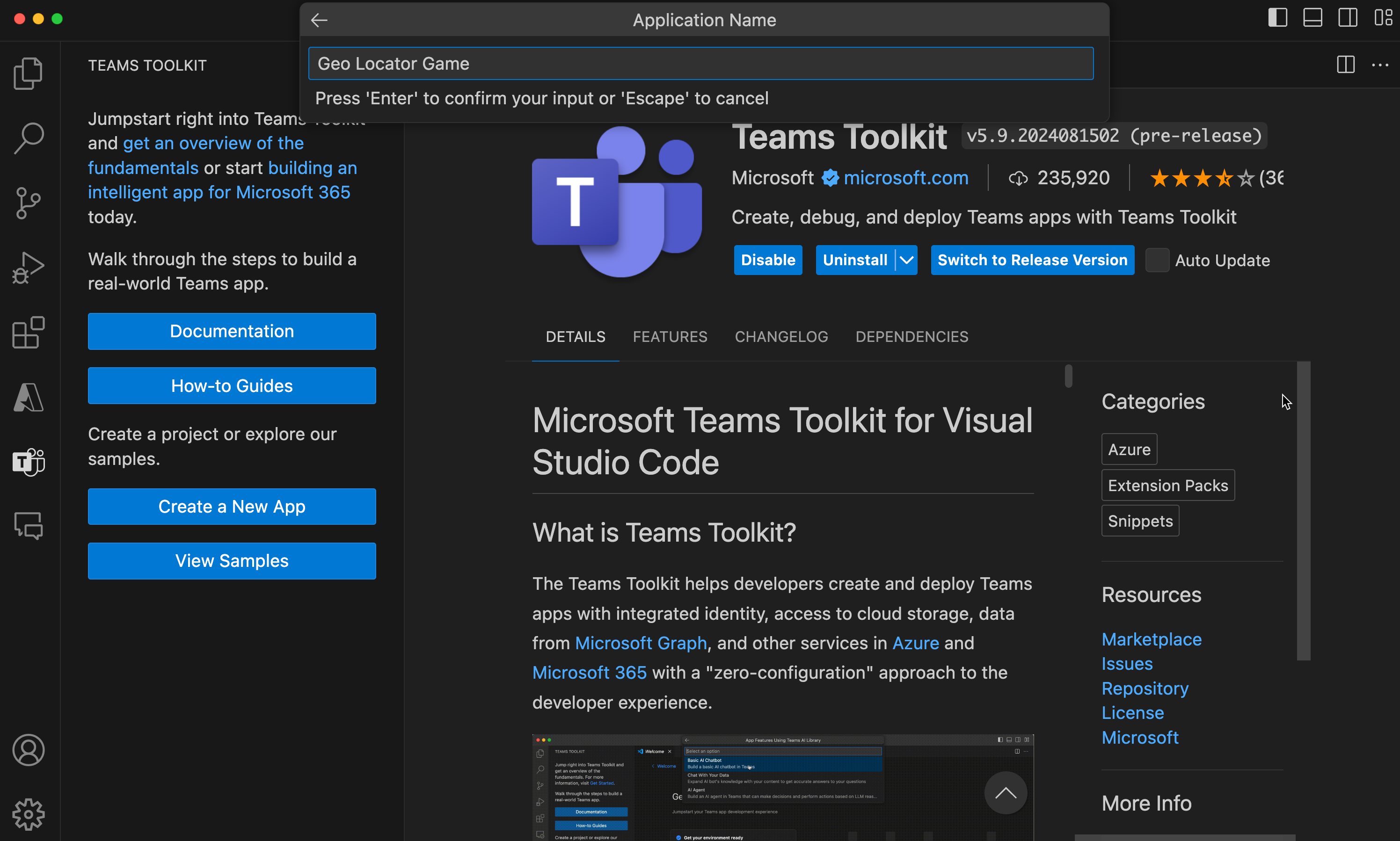Screen dimensions: 1400x841
Task: Click the How-to Guides button
Action: [x=232, y=385]
